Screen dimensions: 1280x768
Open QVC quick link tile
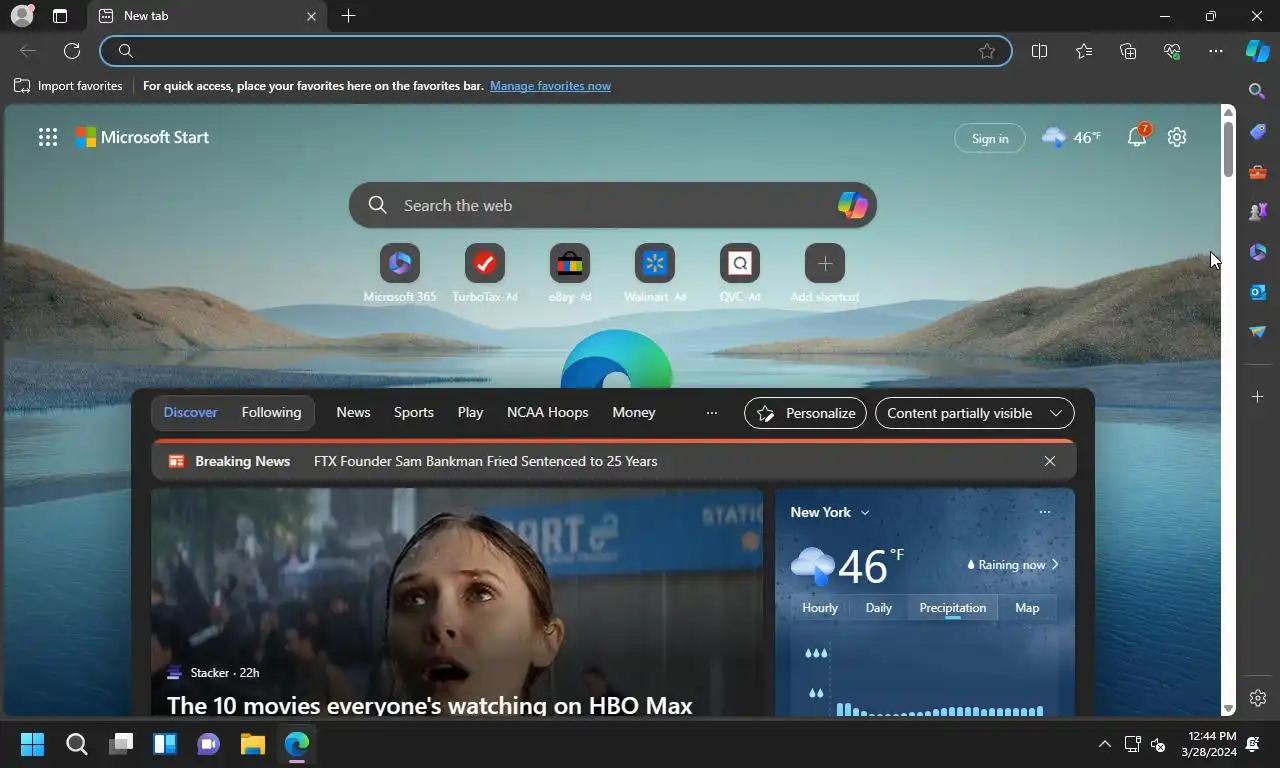coord(740,273)
